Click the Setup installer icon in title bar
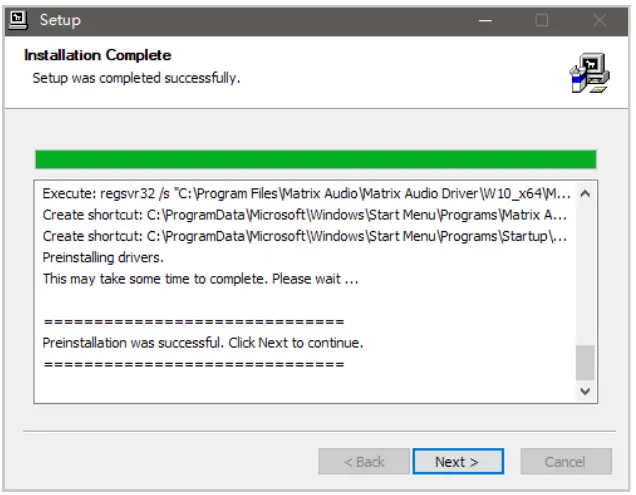Image resolution: width=636 pixels, height=495 pixels. pyautogui.click(x=18, y=19)
